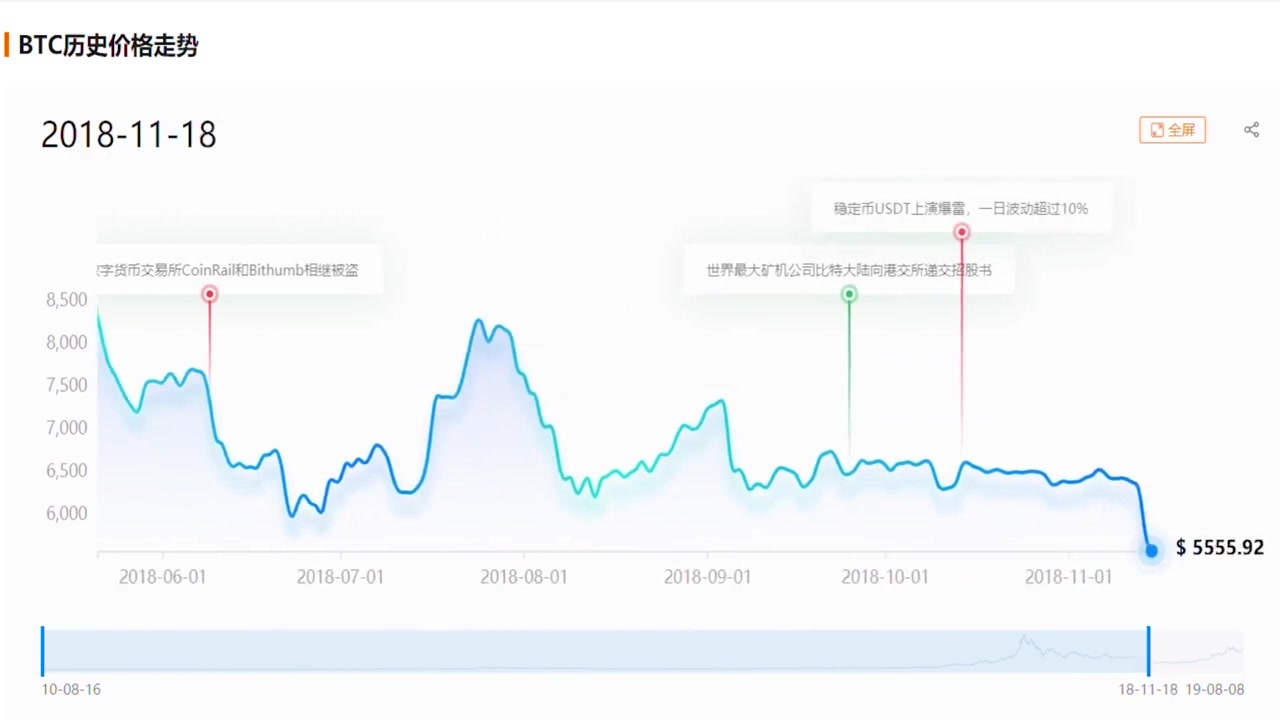Click the 2018-07-01 axis label
This screenshot has width=1280, height=720.
[340, 577]
